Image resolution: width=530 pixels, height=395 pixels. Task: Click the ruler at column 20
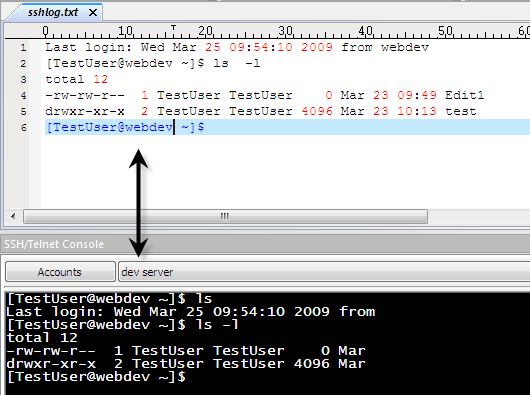(206, 31)
